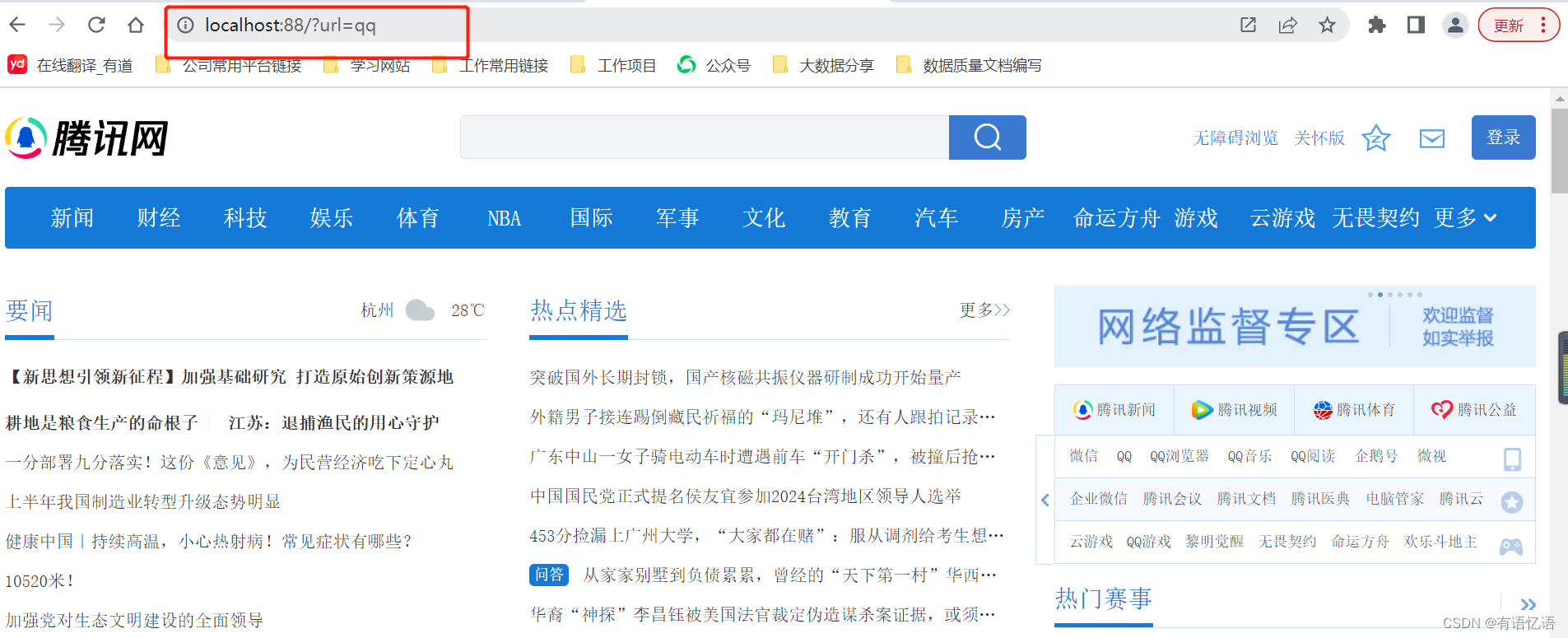The height and width of the screenshot is (638, 1568).
Task: Click the scrollbar up arrow
Action: [x=1559, y=98]
